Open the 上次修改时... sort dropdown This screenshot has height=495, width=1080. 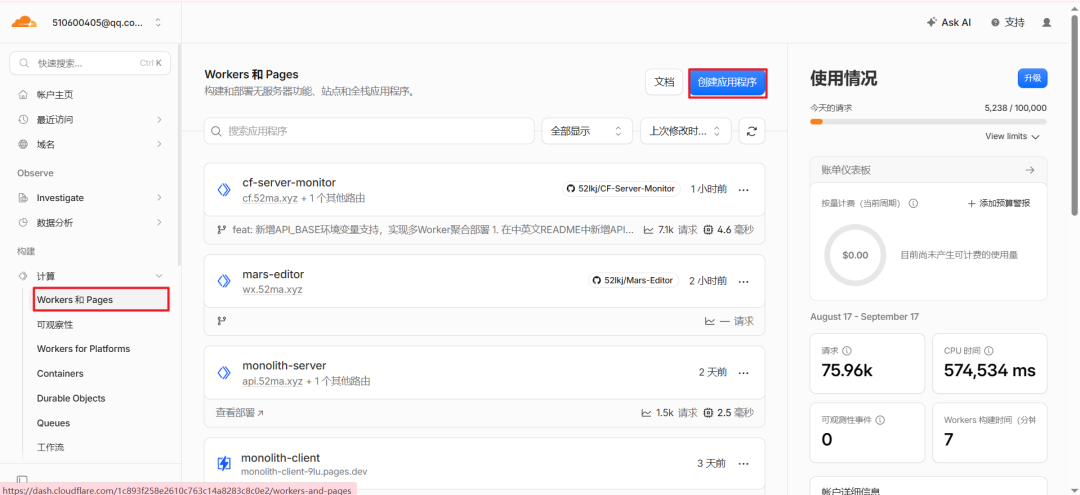pos(685,131)
